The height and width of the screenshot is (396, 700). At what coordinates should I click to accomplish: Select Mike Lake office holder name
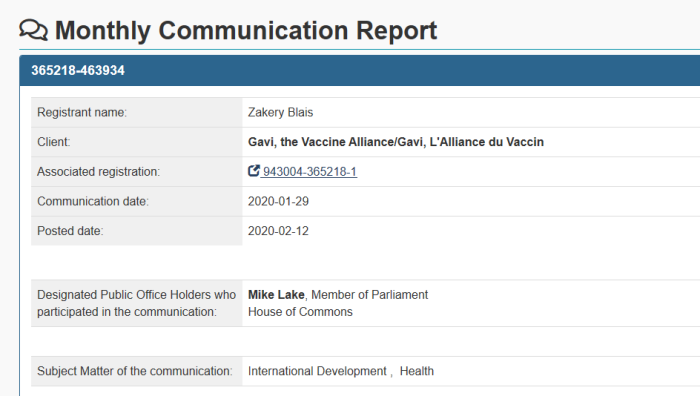tap(276, 295)
